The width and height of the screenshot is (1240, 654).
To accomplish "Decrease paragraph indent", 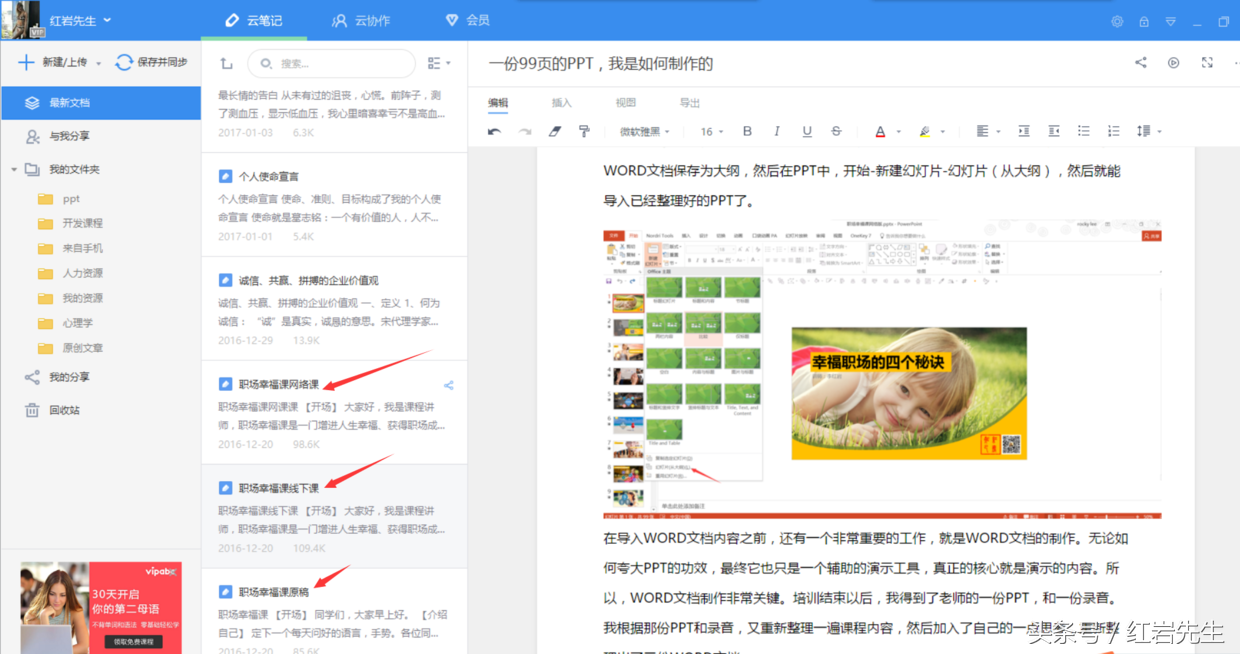I will point(1054,131).
